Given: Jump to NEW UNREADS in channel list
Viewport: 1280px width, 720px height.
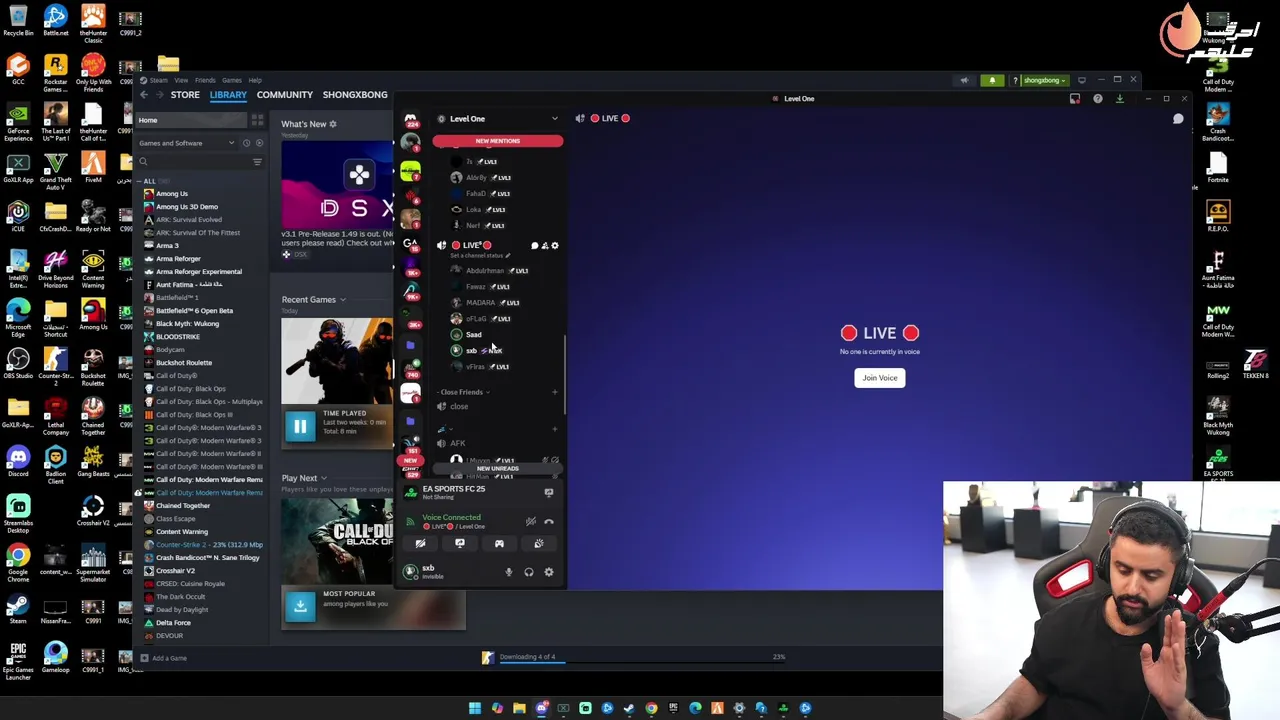Looking at the screenshot, I should point(498,468).
